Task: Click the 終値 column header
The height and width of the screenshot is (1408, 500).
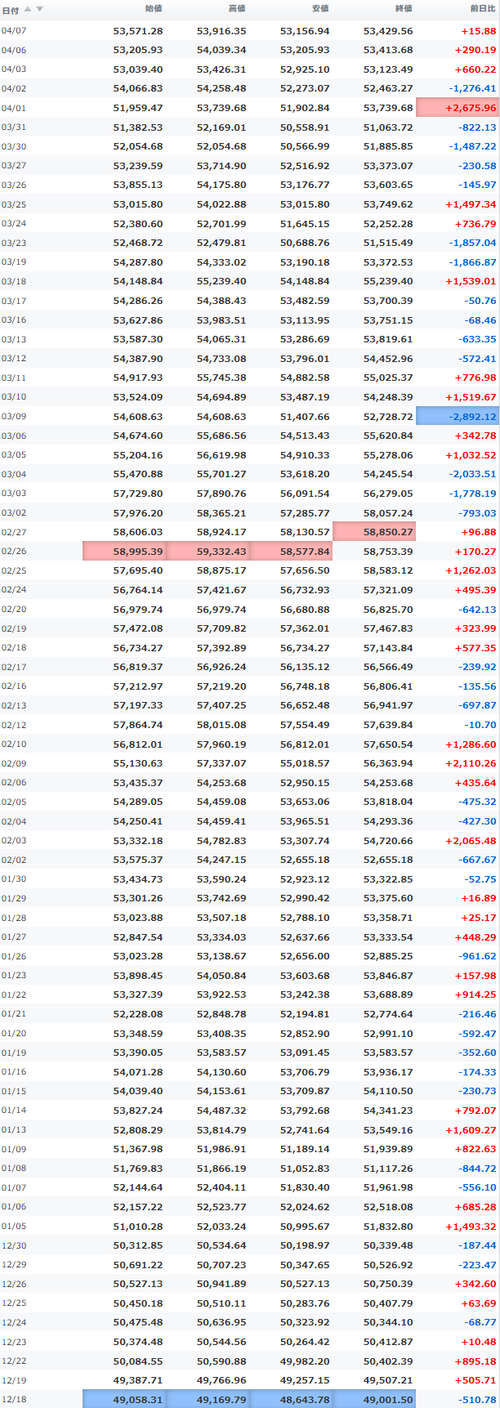Action: point(403,8)
